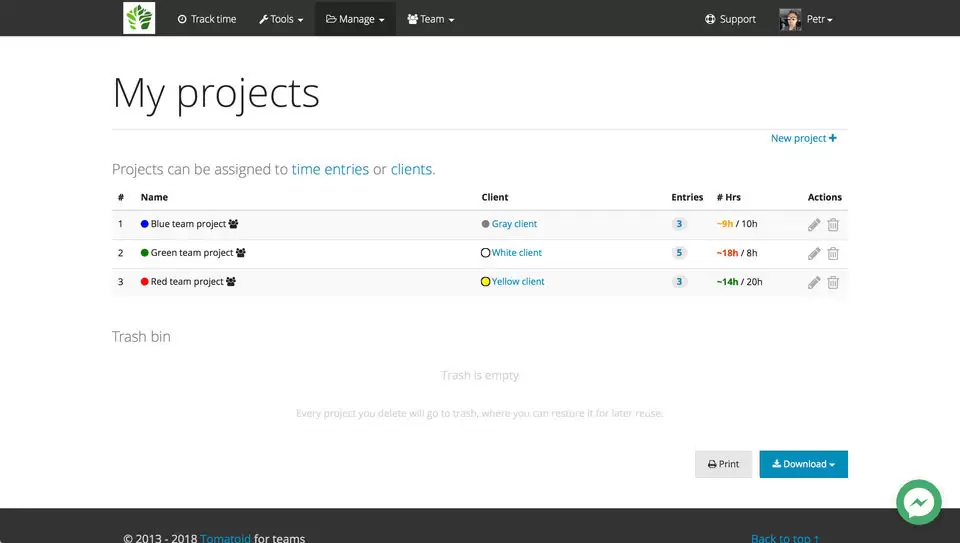
Task: Delete the Green team project
Action: [833, 253]
